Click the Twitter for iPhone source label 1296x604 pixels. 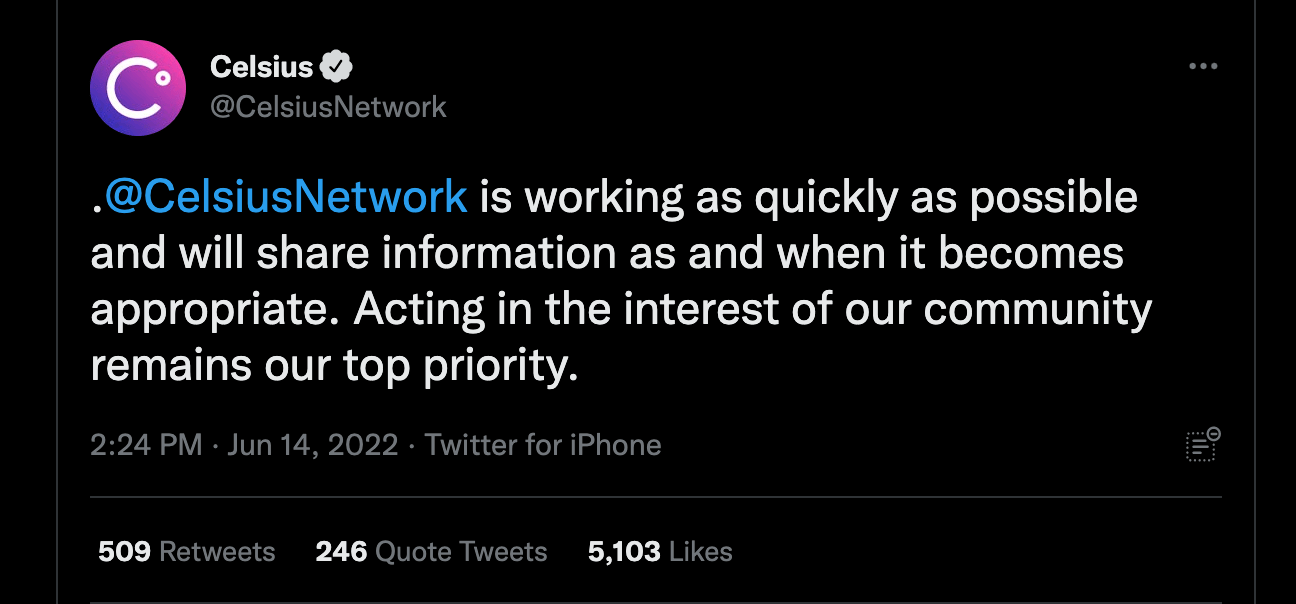click(543, 445)
